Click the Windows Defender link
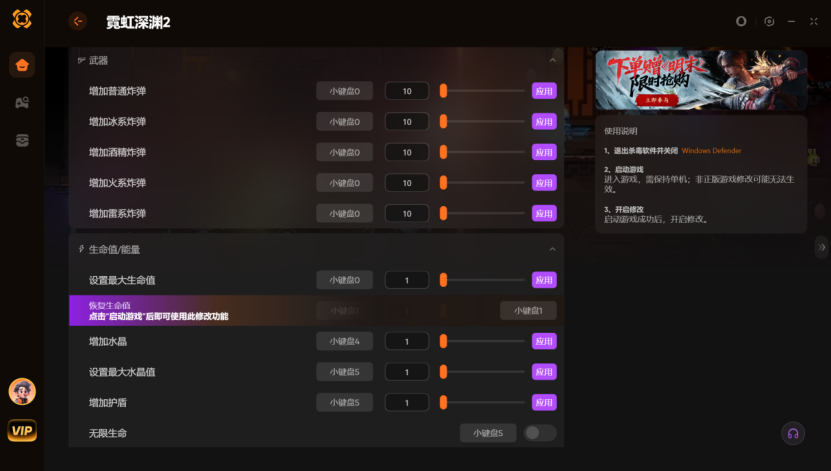Viewport: 831px width, 471px height. pyautogui.click(x=711, y=150)
